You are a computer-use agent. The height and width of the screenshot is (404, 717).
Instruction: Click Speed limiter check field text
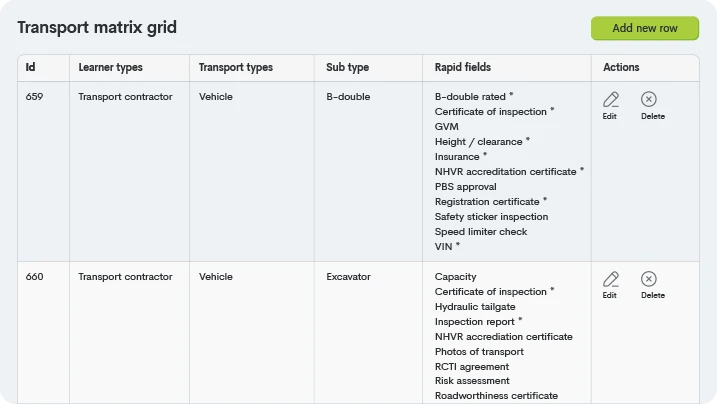(x=481, y=232)
